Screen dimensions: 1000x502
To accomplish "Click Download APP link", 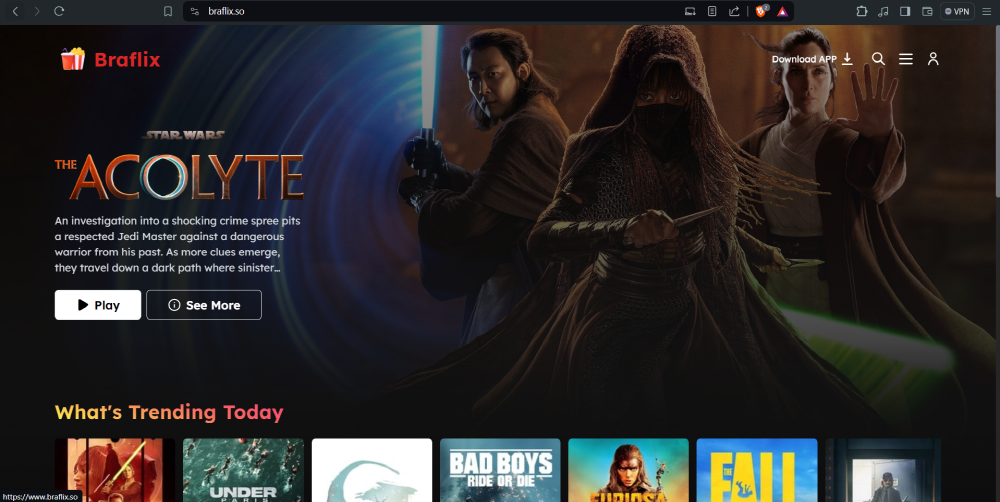I will coord(811,59).
